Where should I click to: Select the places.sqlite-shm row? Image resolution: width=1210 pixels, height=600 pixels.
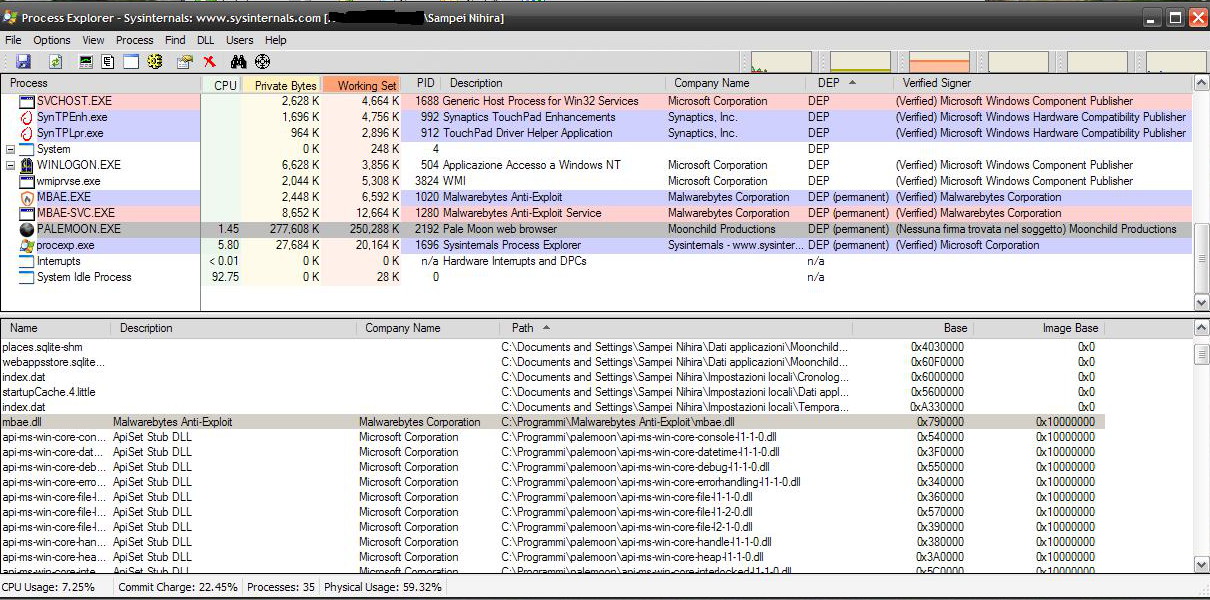[x=552, y=347]
